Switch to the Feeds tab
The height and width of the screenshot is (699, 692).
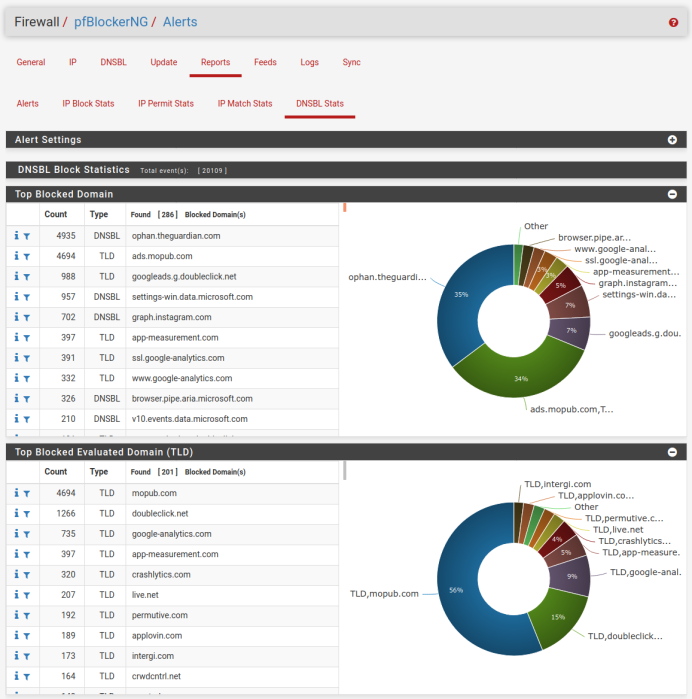point(265,62)
